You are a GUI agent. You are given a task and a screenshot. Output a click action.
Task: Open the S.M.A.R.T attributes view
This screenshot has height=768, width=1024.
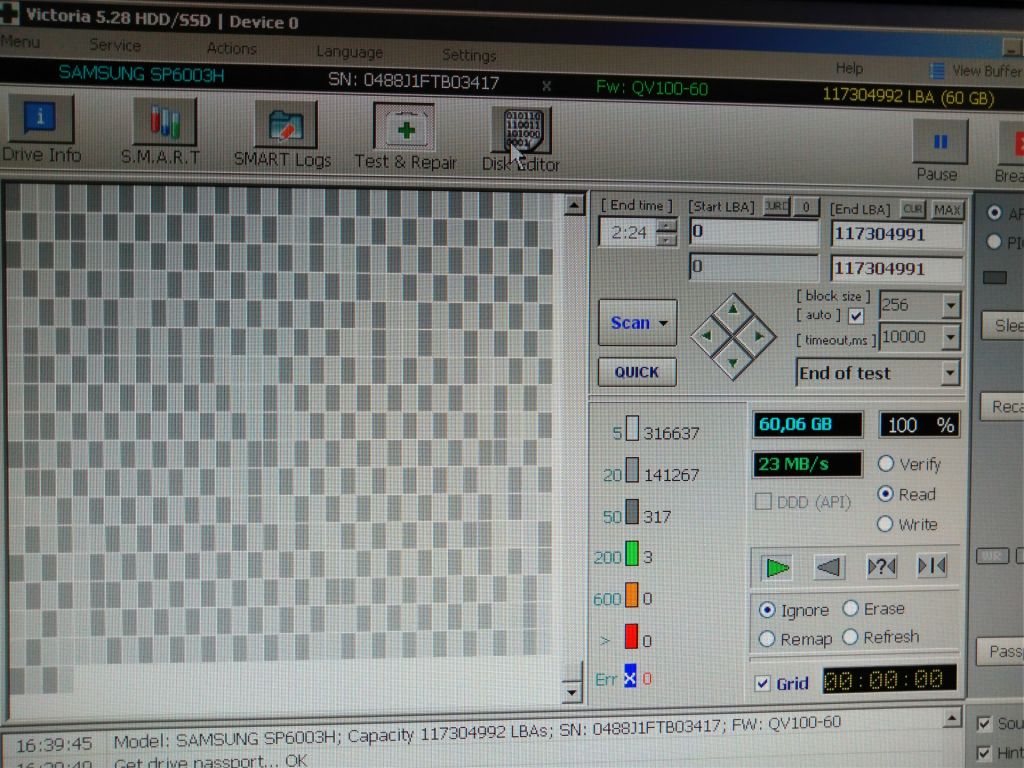pyautogui.click(x=162, y=132)
